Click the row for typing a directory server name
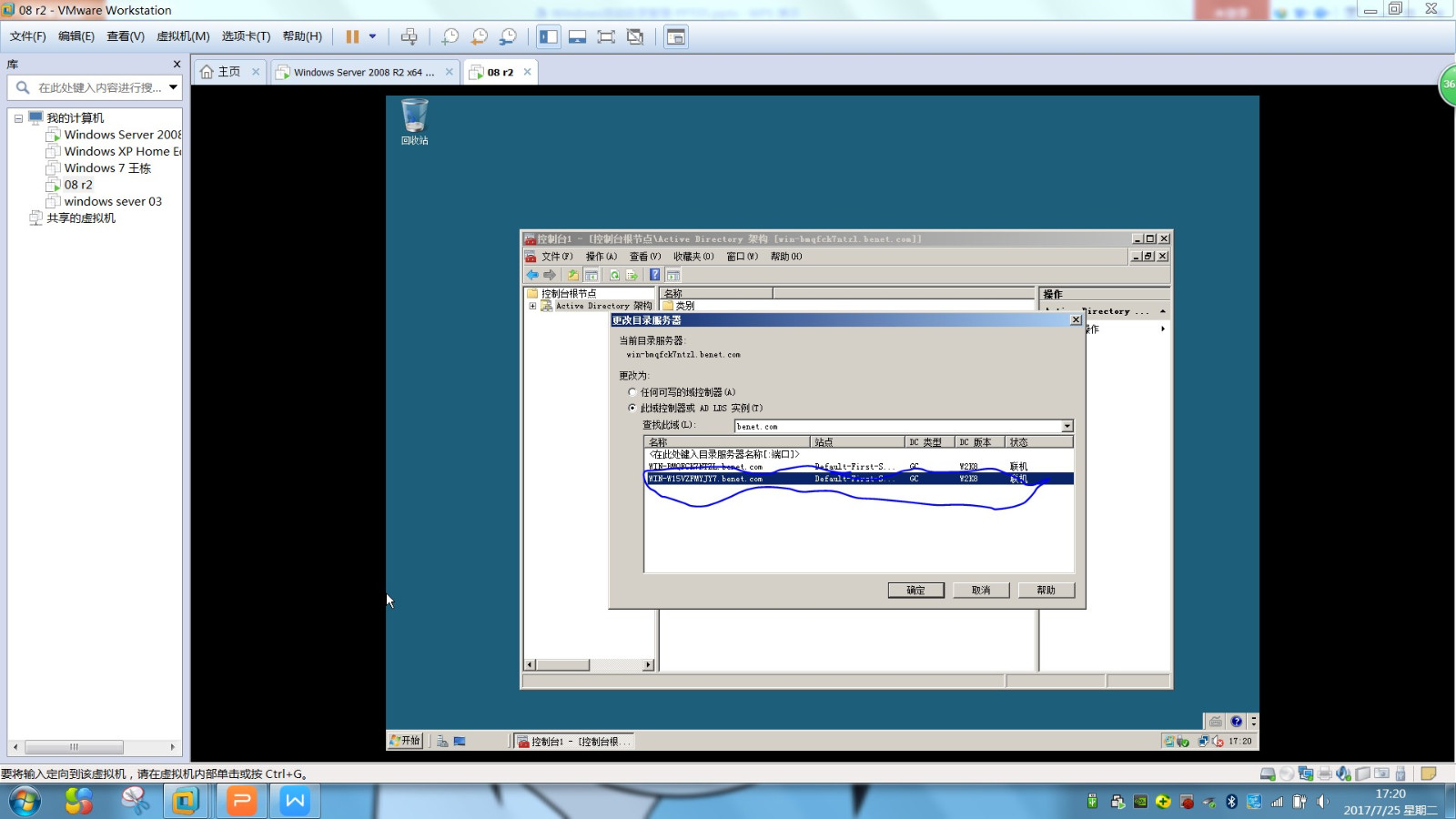 click(x=859, y=454)
